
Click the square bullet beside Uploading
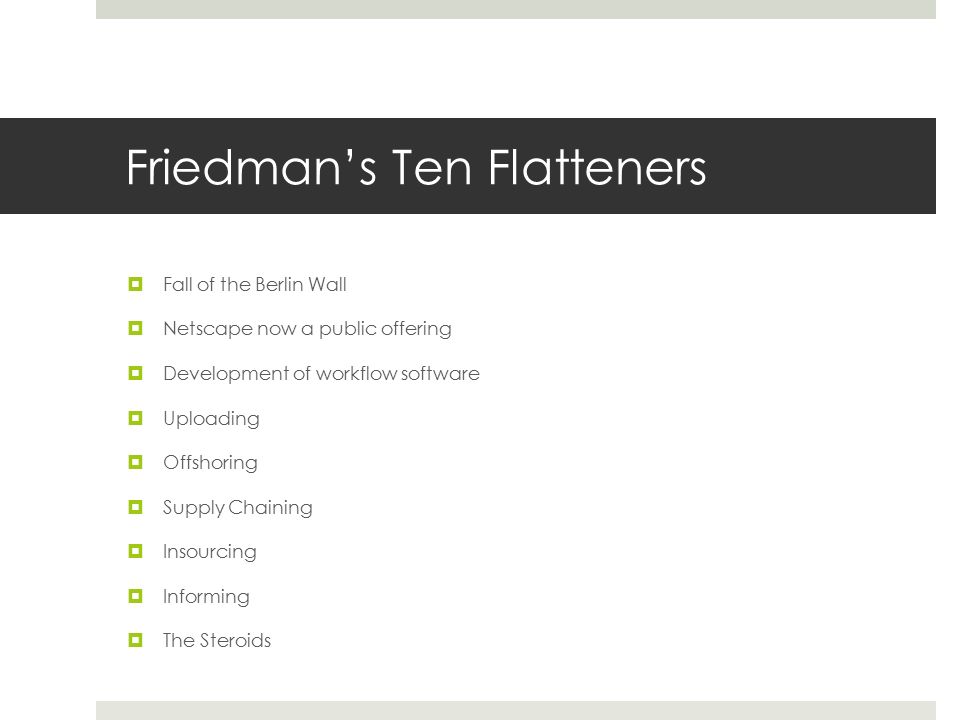pyautogui.click(x=135, y=418)
